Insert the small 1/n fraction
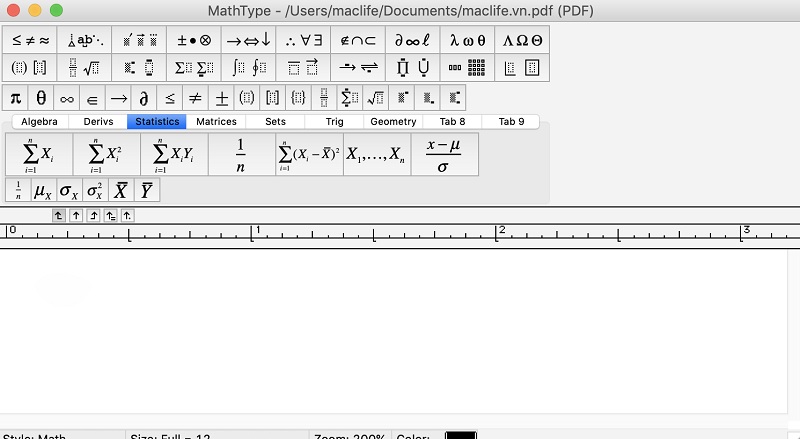The image size is (800, 439). click(18, 190)
